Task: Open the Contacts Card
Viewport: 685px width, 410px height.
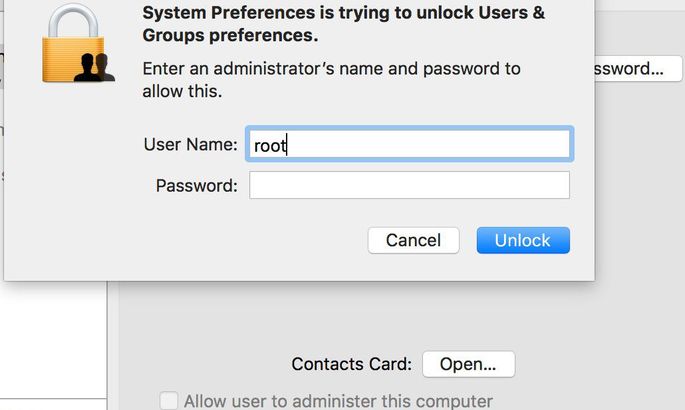Action: 468,364
